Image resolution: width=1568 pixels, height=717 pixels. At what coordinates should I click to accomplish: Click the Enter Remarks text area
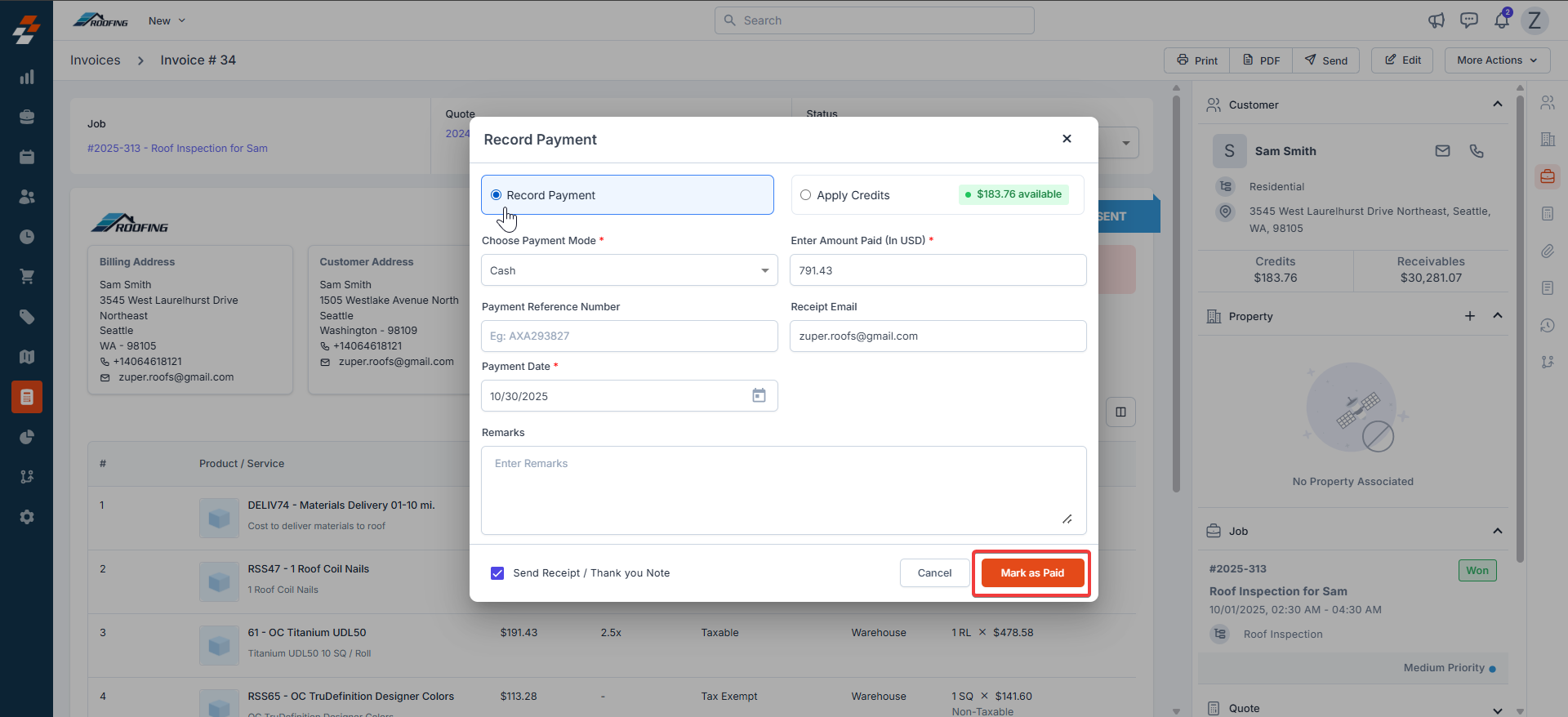tap(783, 490)
